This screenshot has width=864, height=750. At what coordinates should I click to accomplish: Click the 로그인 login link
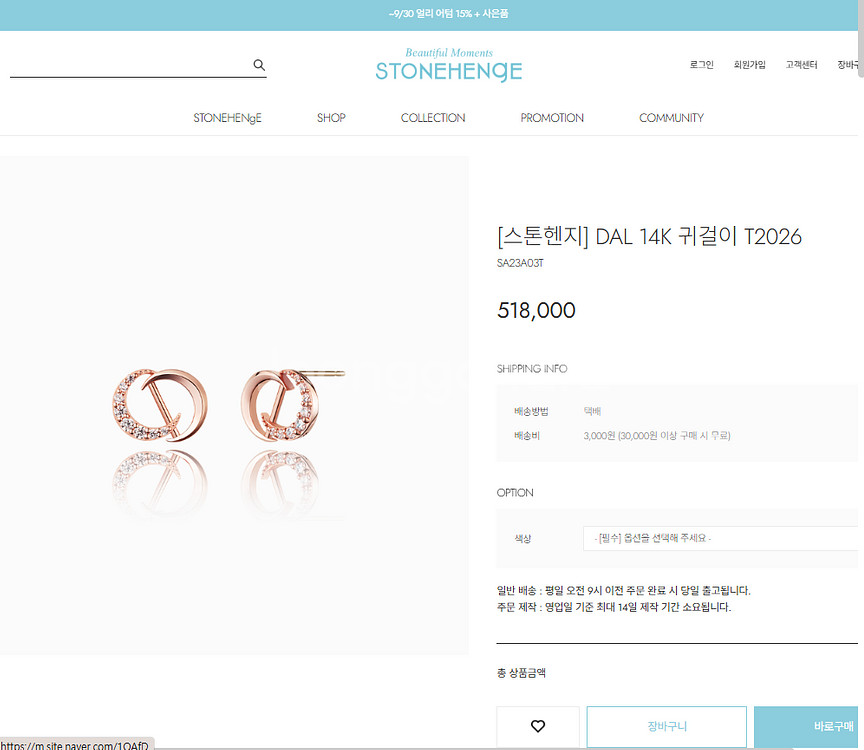[x=701, y=65]
